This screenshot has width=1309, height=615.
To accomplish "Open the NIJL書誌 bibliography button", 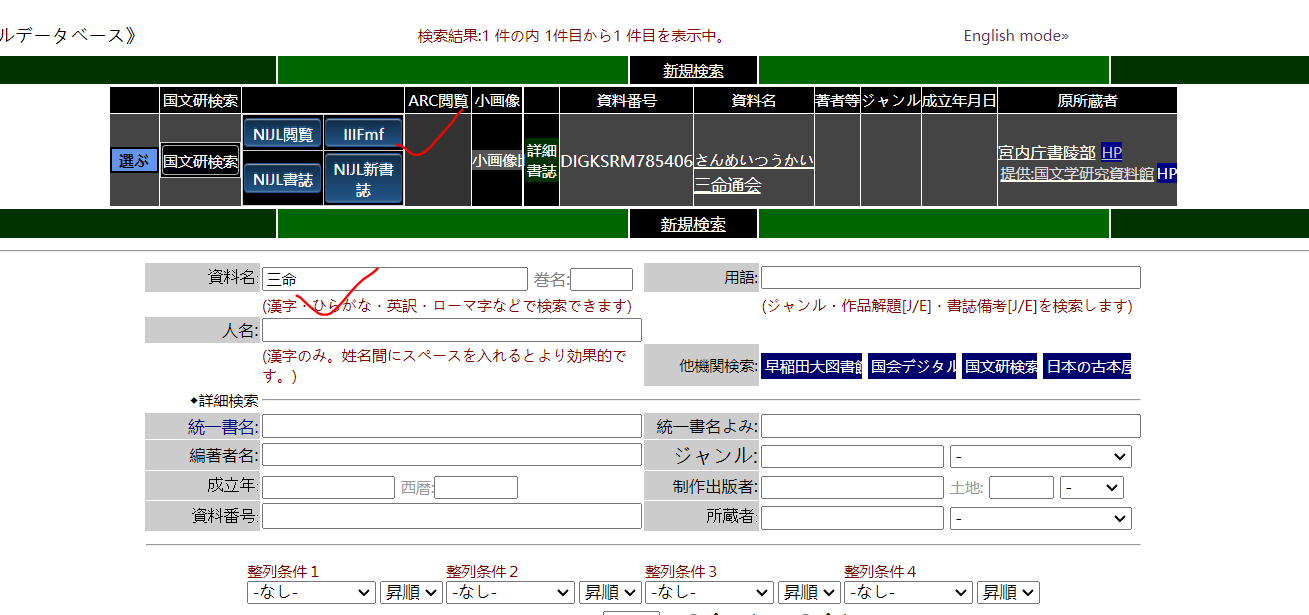I will [282, 180].
